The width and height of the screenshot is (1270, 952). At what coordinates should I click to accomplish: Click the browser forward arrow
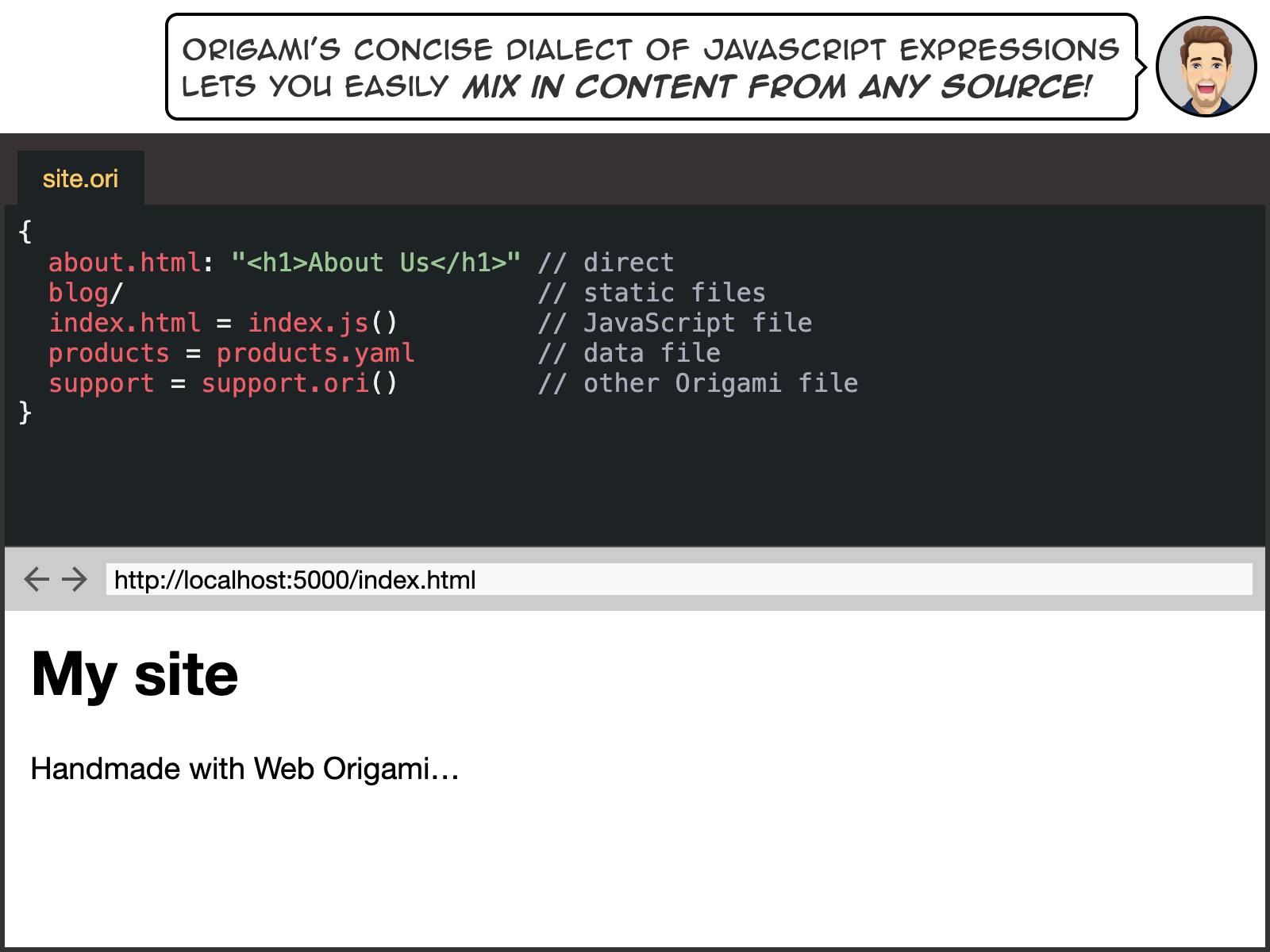click(x=75, y=579)
